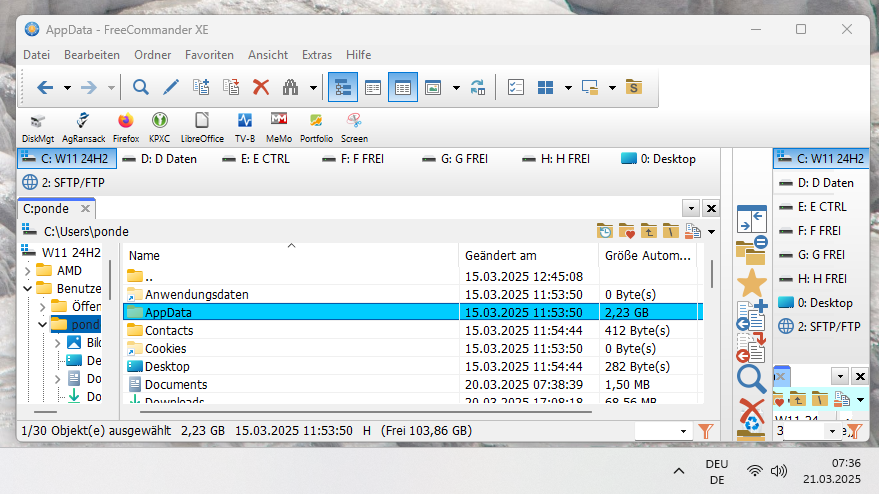879x494 pixels.
Task: Click the binoculars find icon
Action: pyautogui.click(x=290, y=87)
